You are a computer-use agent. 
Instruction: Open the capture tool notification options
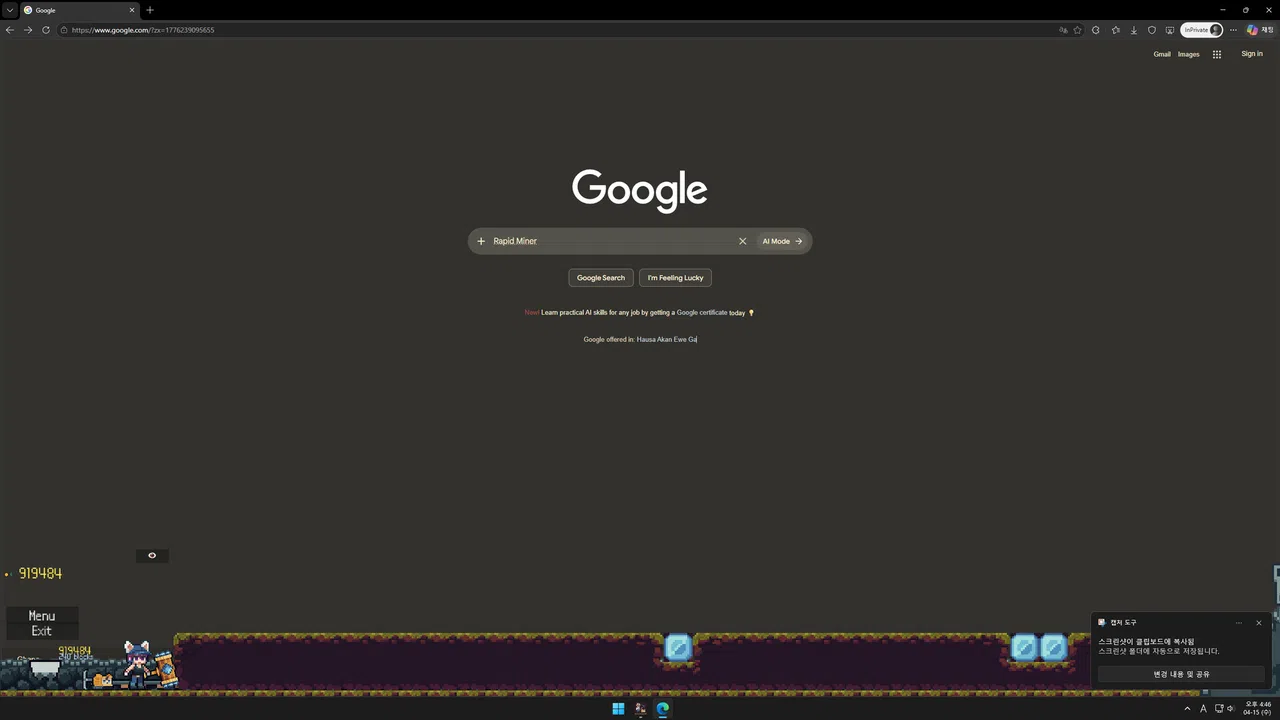pos(1238,623)
